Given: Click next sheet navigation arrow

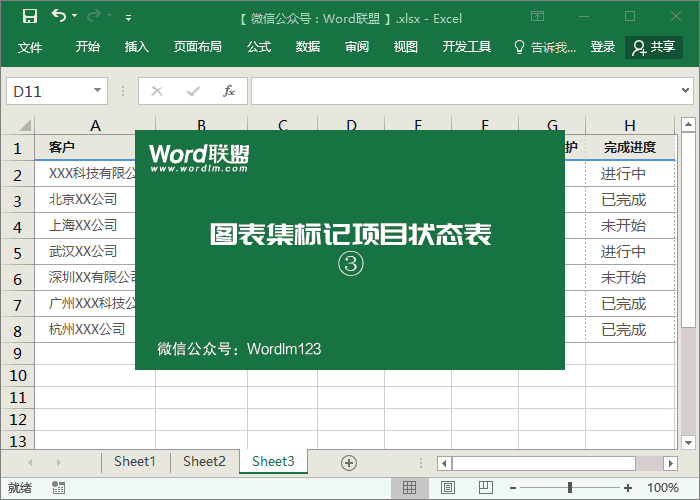Looking at the screenshot, I should pyautogui.click(x=58, y=462).
